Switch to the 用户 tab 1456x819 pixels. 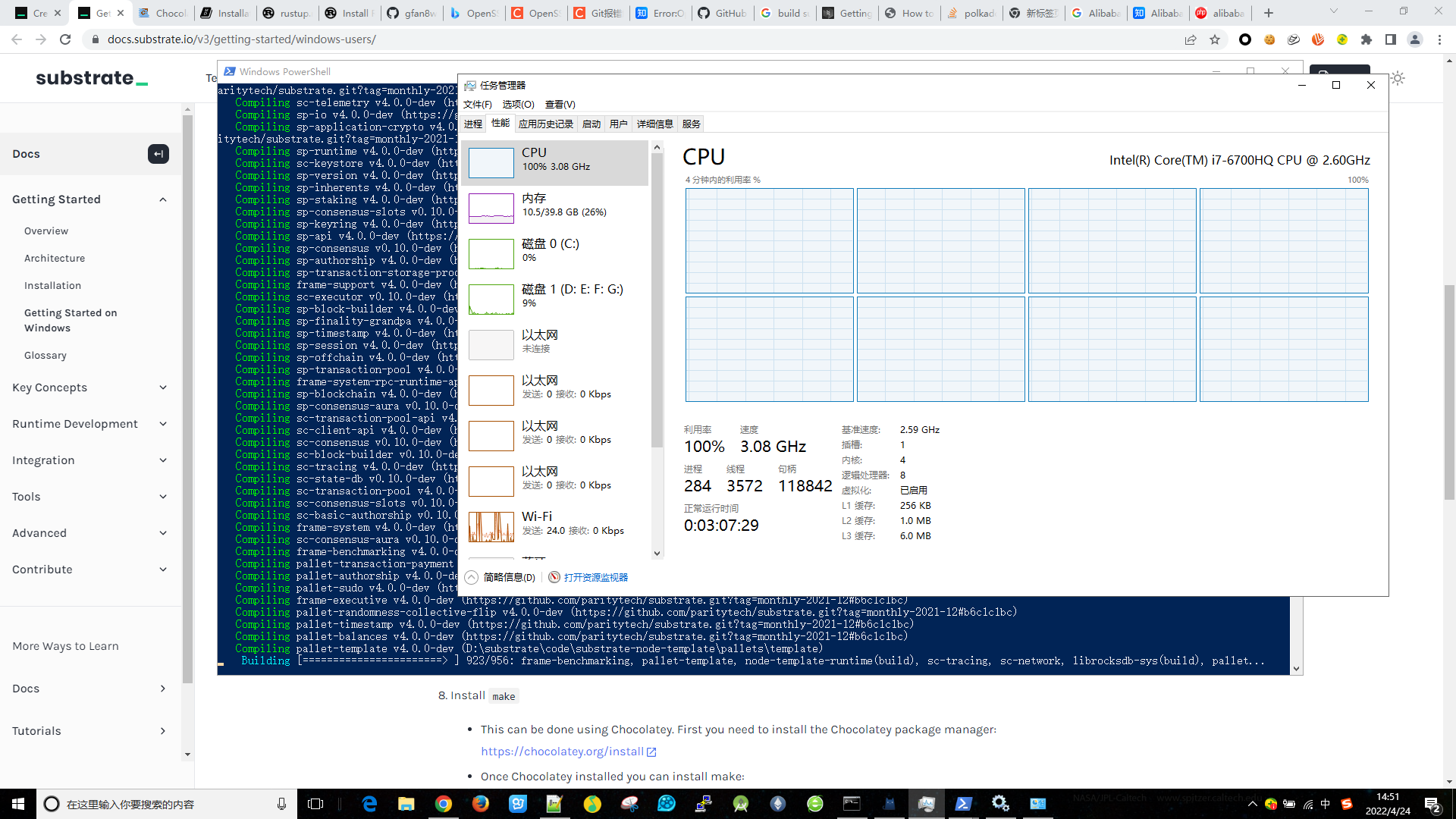[619, 124]
